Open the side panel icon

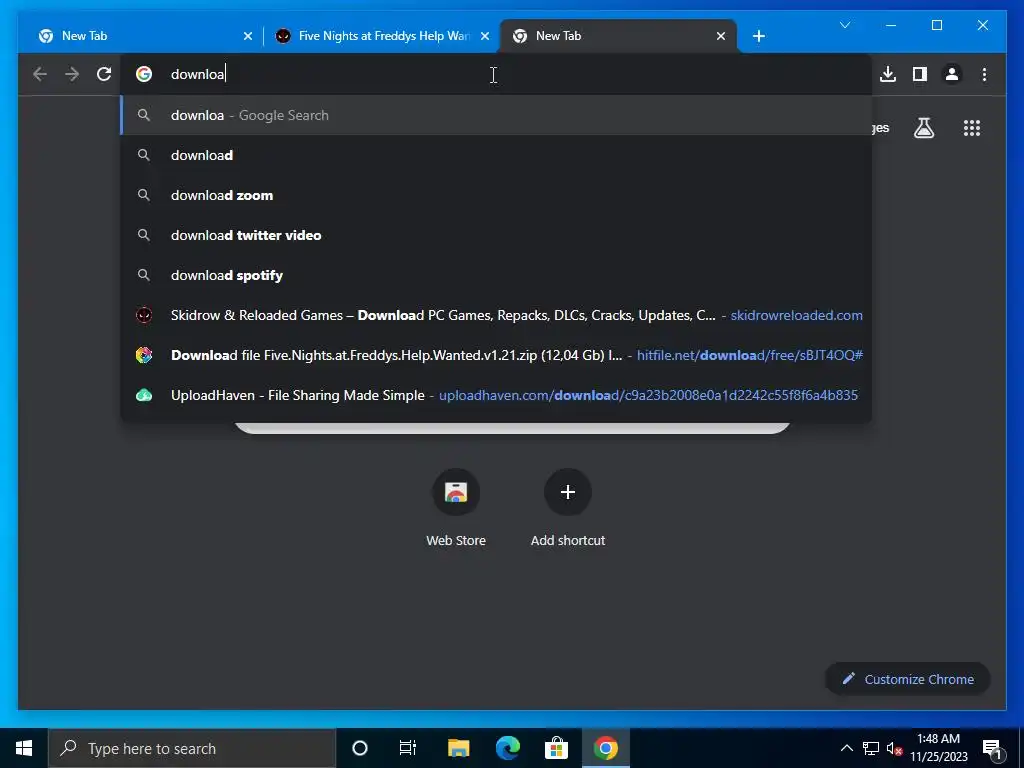(920, 74)
